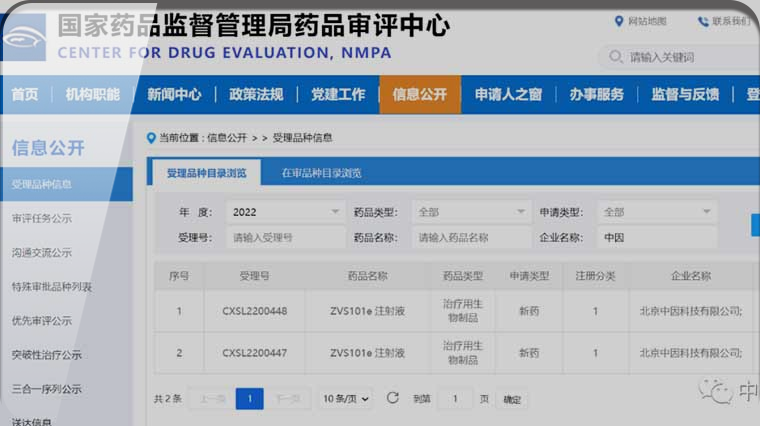Click ZVS101e 注射液 in row 2
Screen dimensions: 760x426
367,353
